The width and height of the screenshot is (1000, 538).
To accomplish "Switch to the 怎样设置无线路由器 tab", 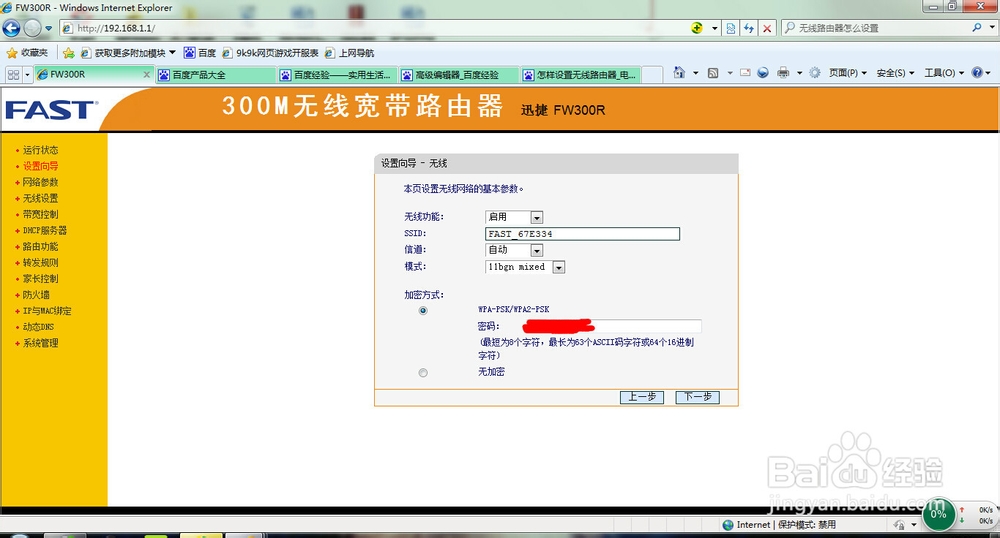I will [580, 75].
